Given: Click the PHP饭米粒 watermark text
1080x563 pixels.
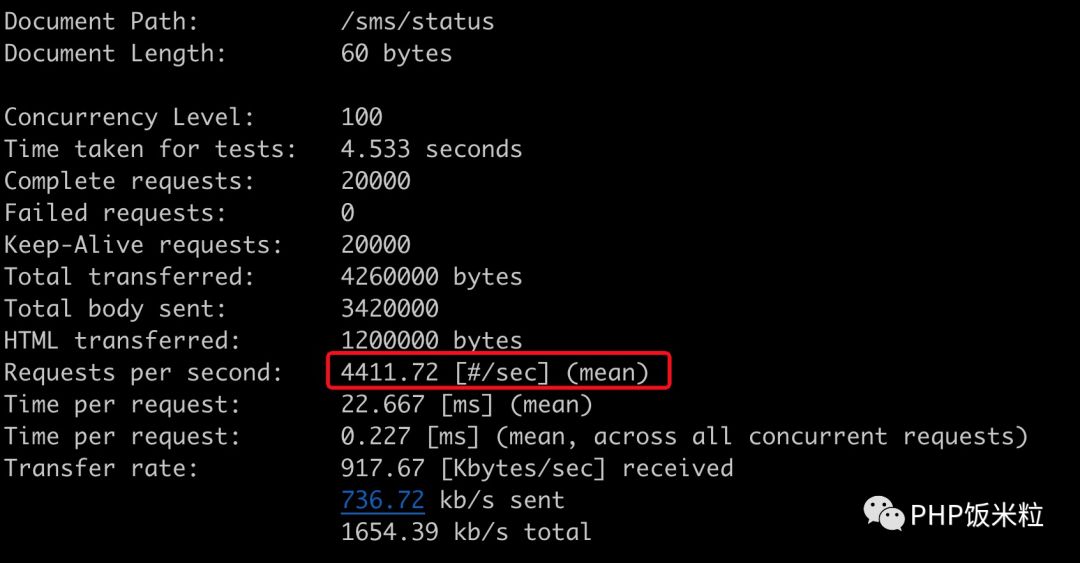Looking at the screenshot, I should pyautogui.click(x=976, y=515).
